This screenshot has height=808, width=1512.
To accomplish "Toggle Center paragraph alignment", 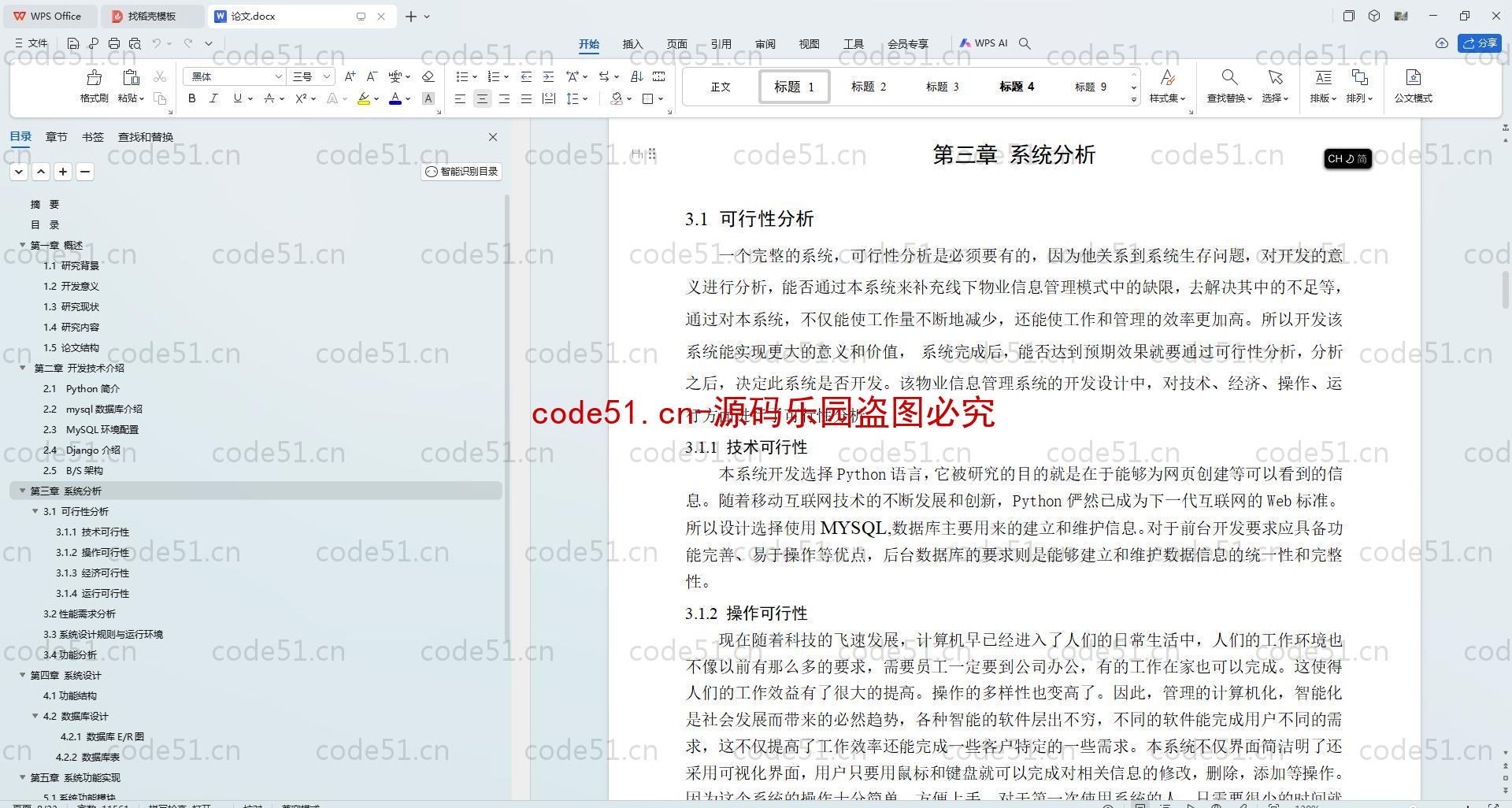I will tap(482, 98).
